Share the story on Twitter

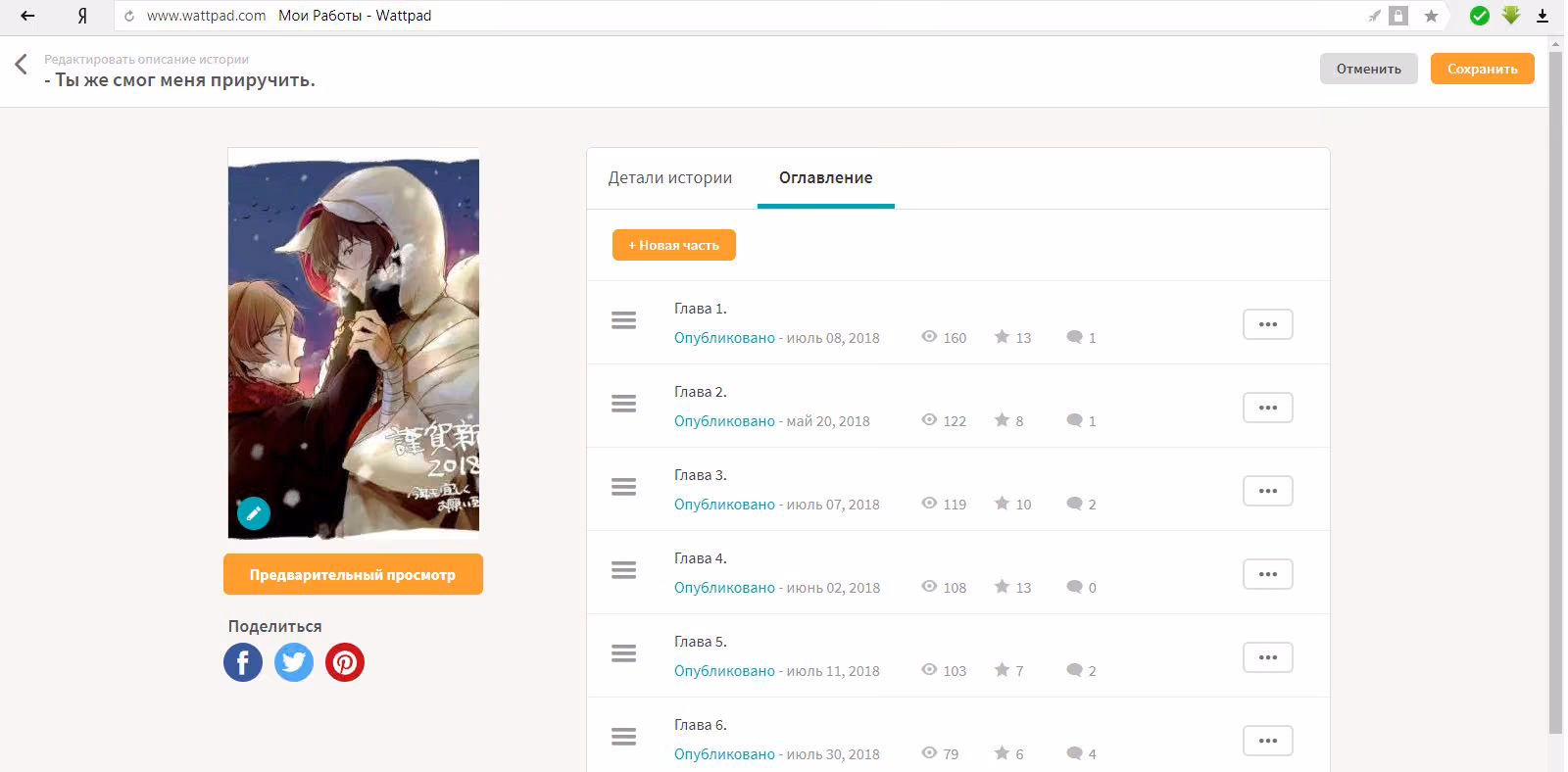294,662
